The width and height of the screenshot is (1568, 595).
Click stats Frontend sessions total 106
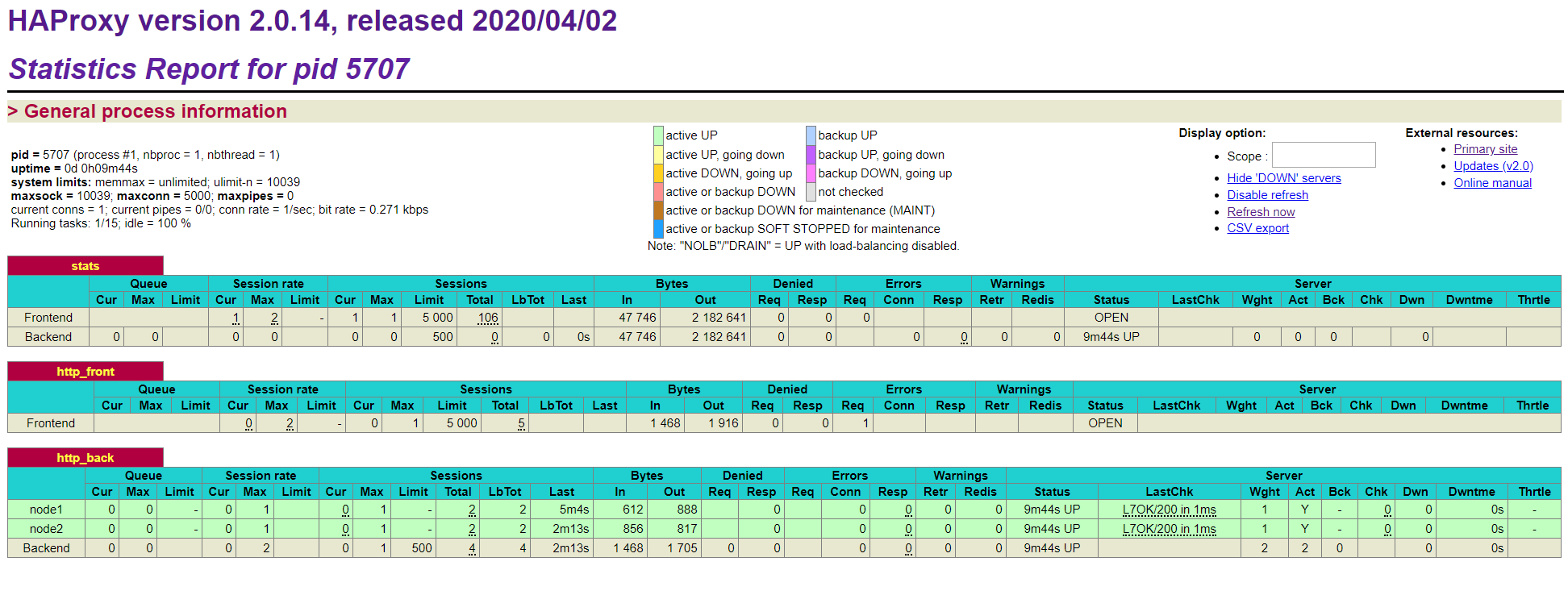(x=488, y=318)
